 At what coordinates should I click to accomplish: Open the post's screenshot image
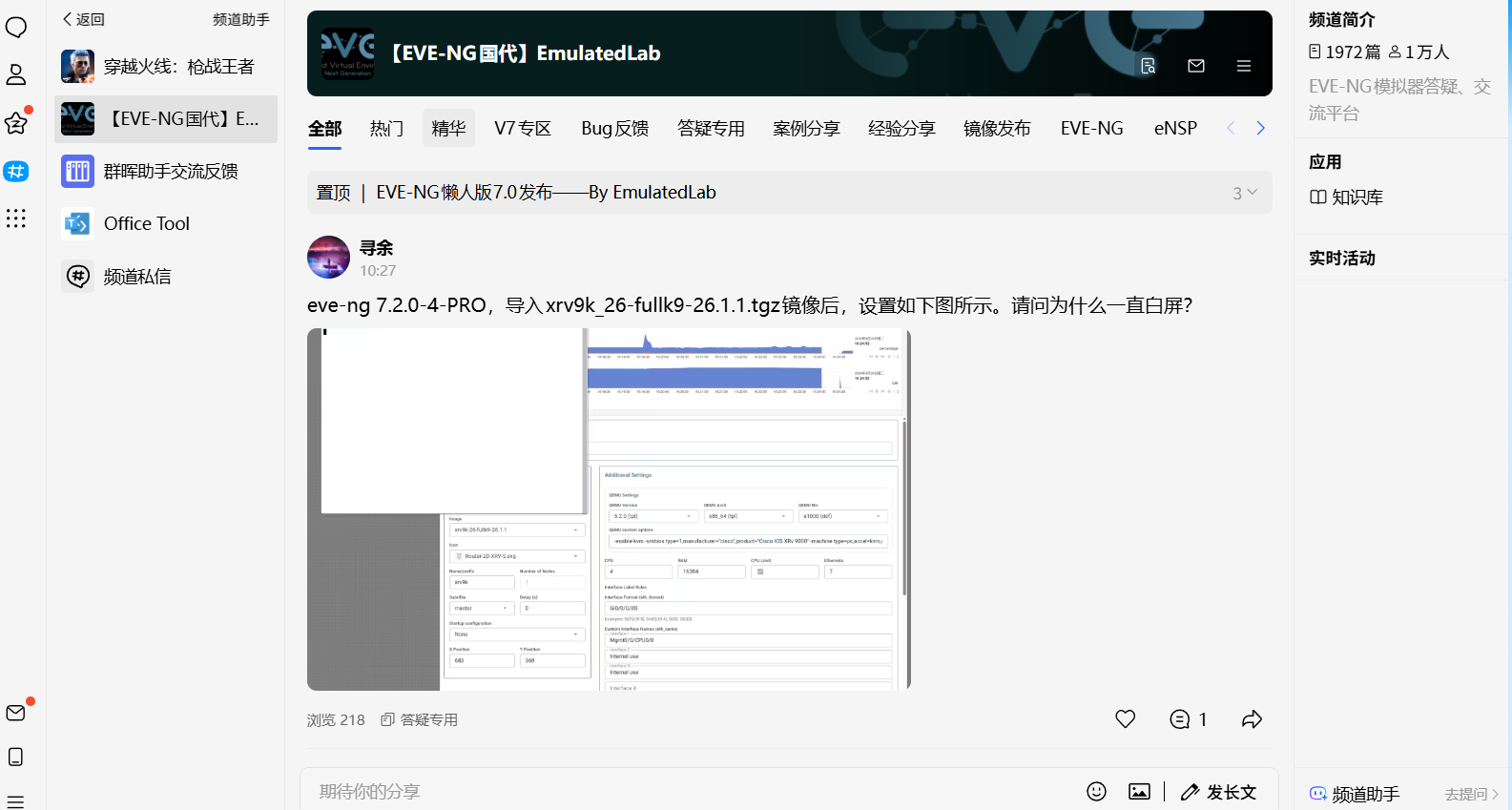(609, 509)
